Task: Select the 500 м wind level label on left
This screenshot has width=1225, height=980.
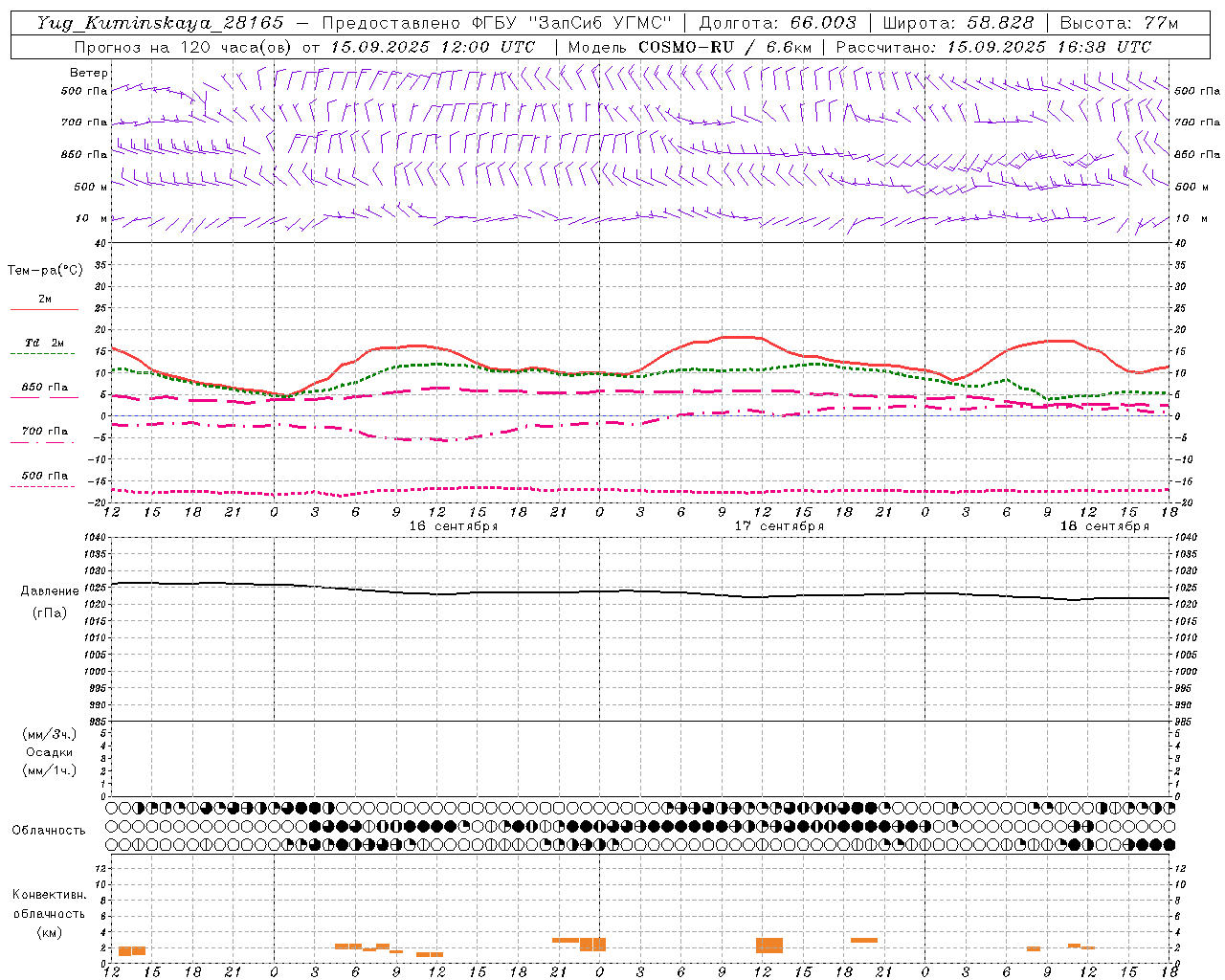Action: click(91, 187)
